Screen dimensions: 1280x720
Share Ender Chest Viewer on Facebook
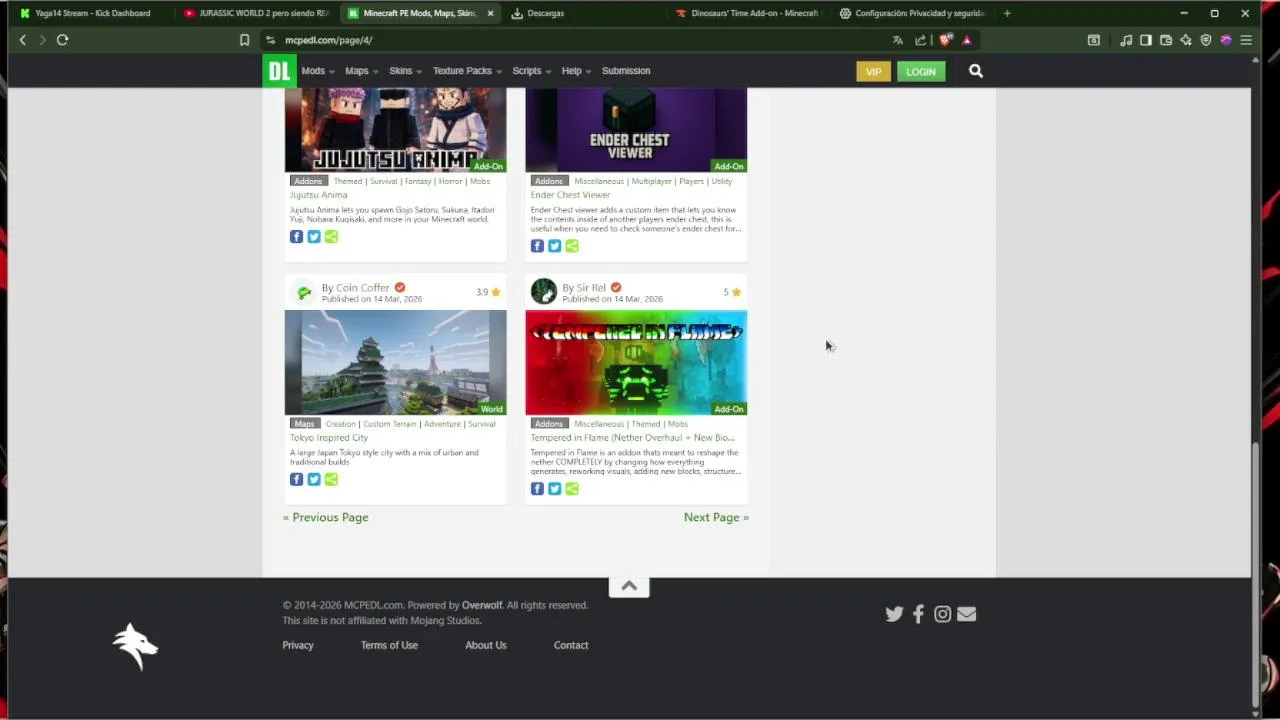[537, 246]
